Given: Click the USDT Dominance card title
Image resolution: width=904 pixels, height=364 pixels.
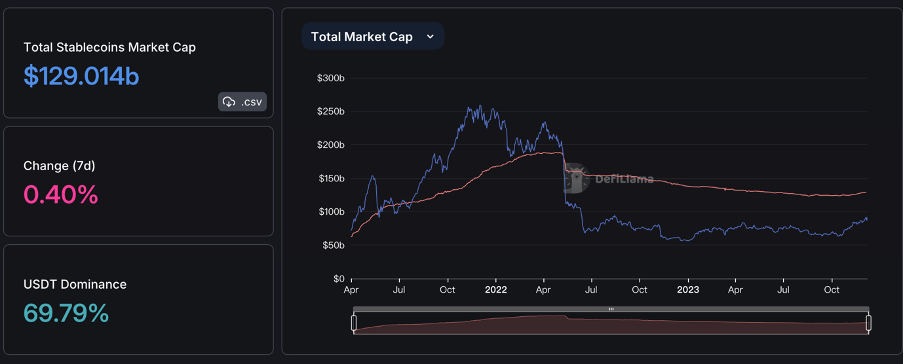Looking at the screenshot, I should click(x=75, y=284).
